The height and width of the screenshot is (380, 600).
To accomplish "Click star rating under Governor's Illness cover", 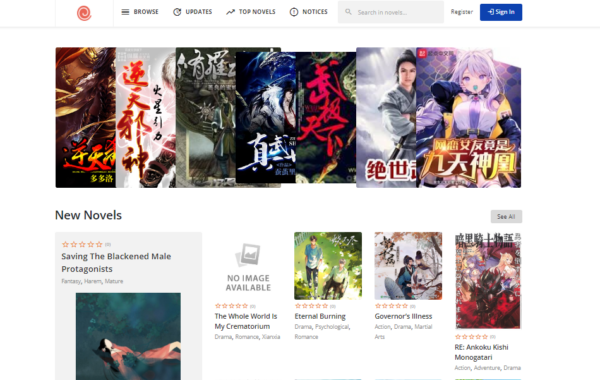I will (392, 306).
